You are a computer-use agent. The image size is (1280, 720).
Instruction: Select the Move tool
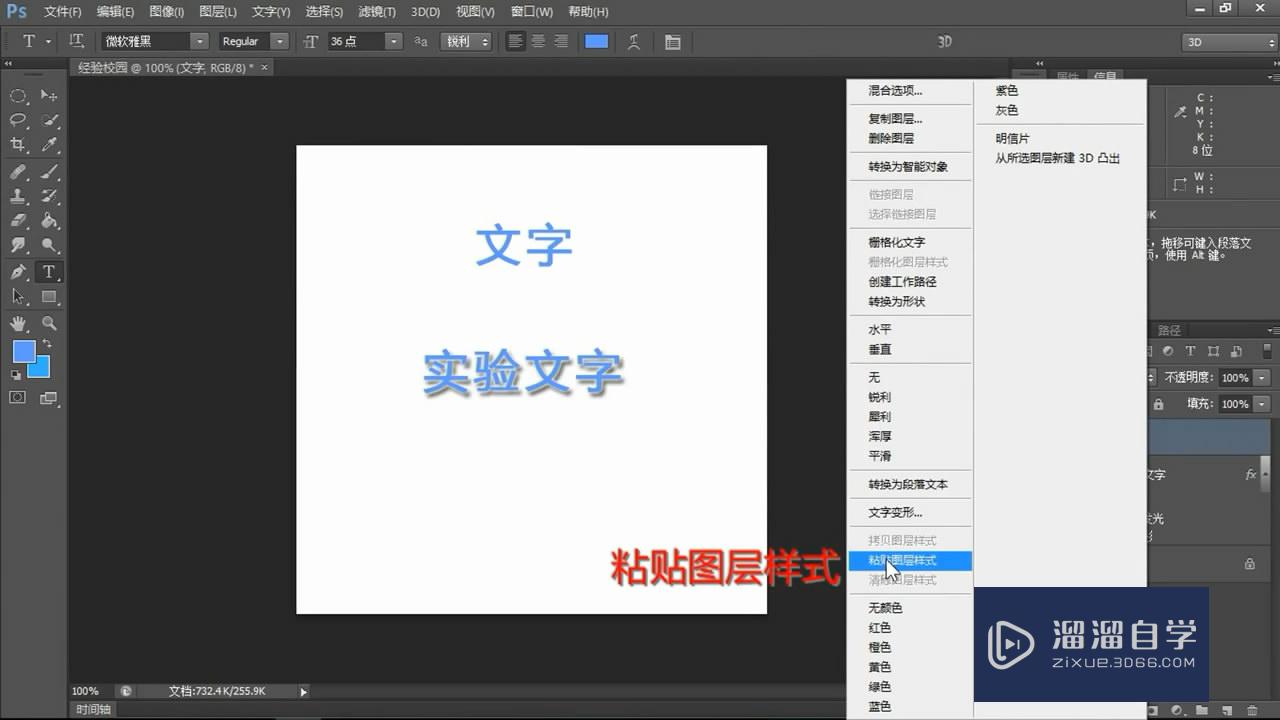(x=49, y=96)
